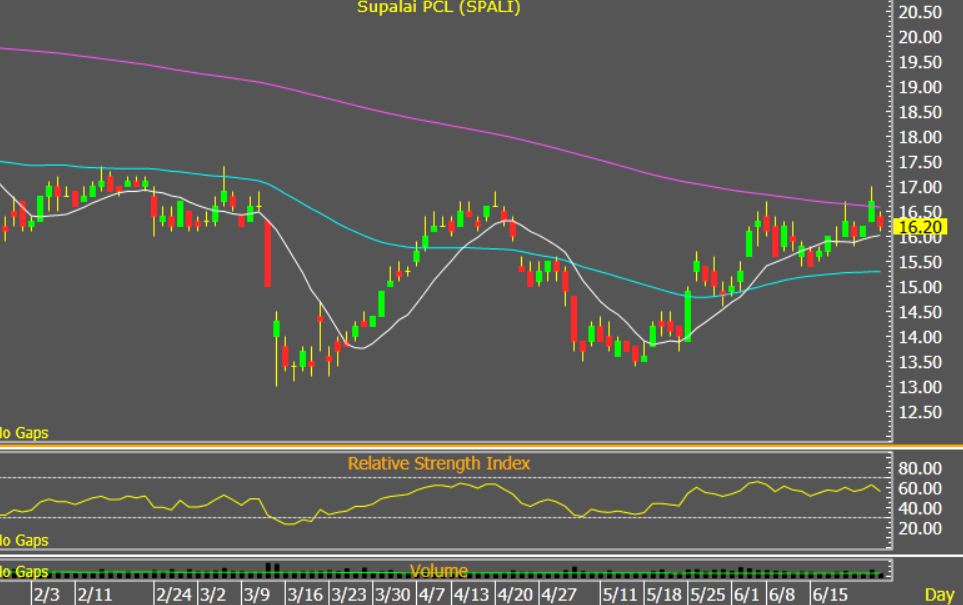The height and width of the screenshot is (605, 963).
Task: Select the 6/15 date label
Action: (x=830, y=595)
